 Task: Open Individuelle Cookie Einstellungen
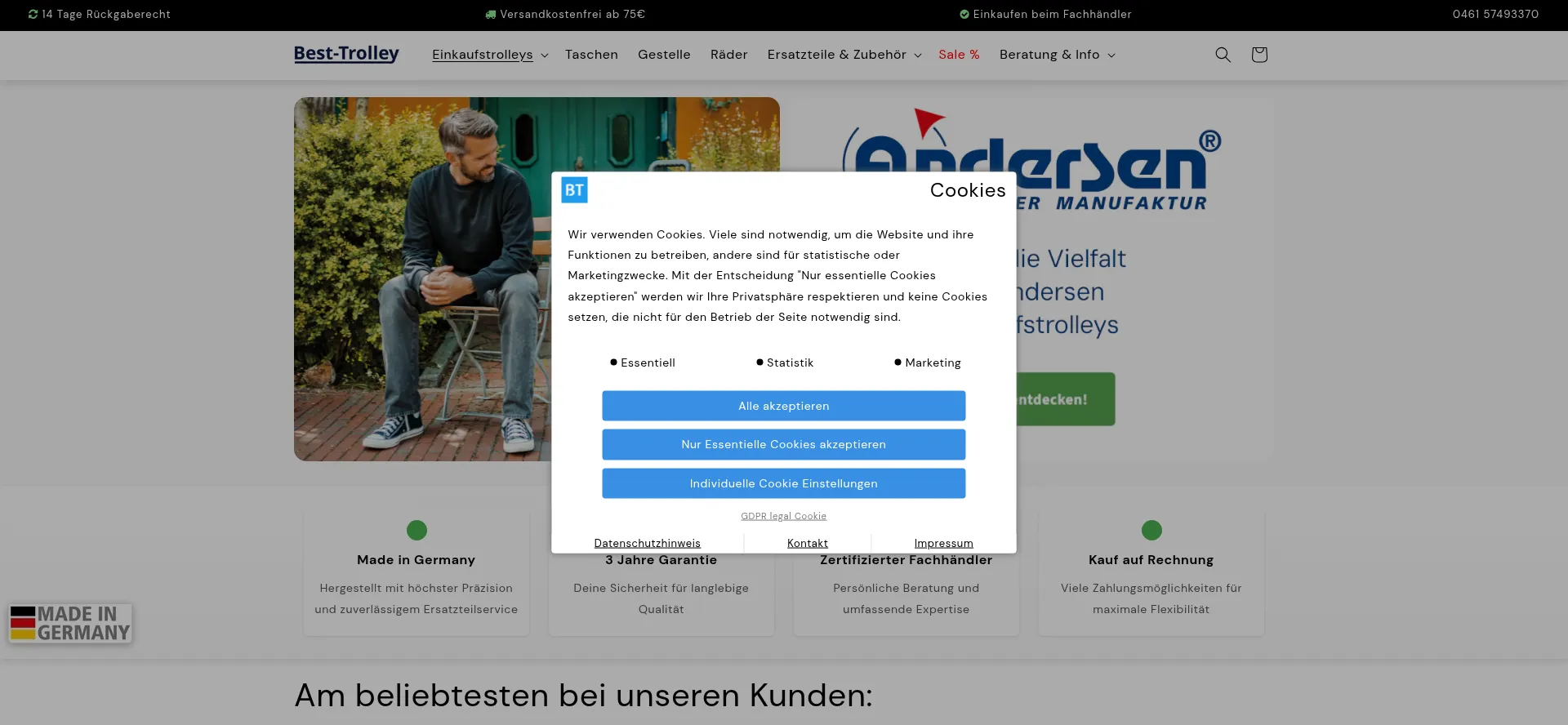pyautogui.click(x=784, y=483)
